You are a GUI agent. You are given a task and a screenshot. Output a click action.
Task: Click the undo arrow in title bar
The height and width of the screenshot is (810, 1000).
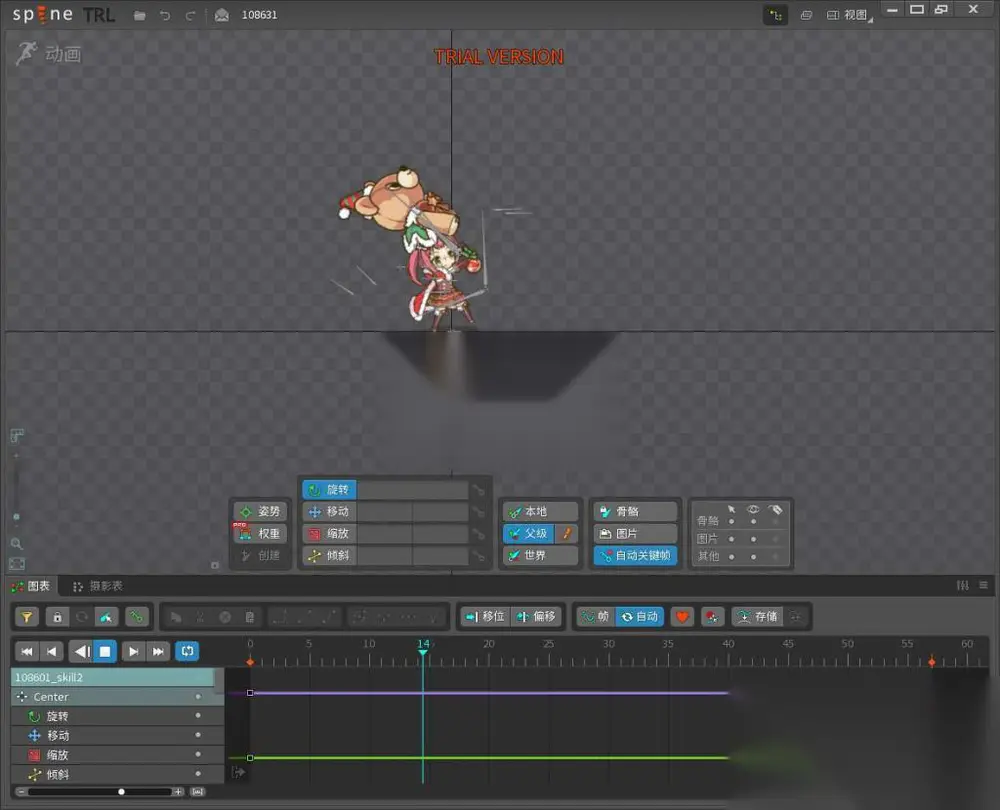(165, 15)
